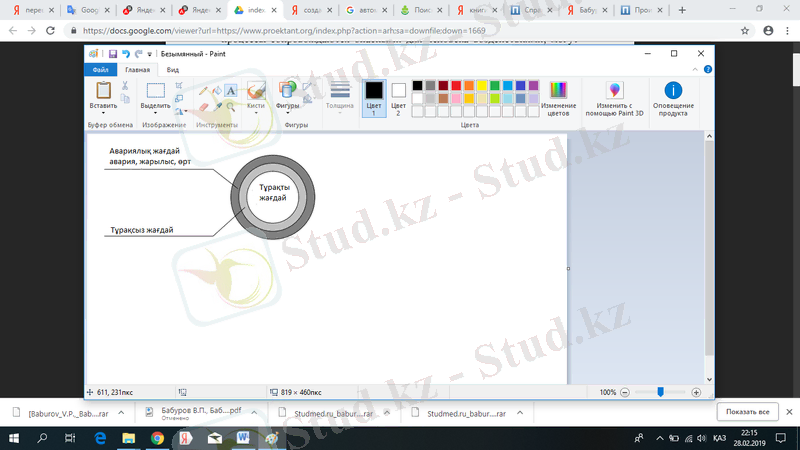
Task: Switch to the Вид ribbon tab
Action: point(173,70)
